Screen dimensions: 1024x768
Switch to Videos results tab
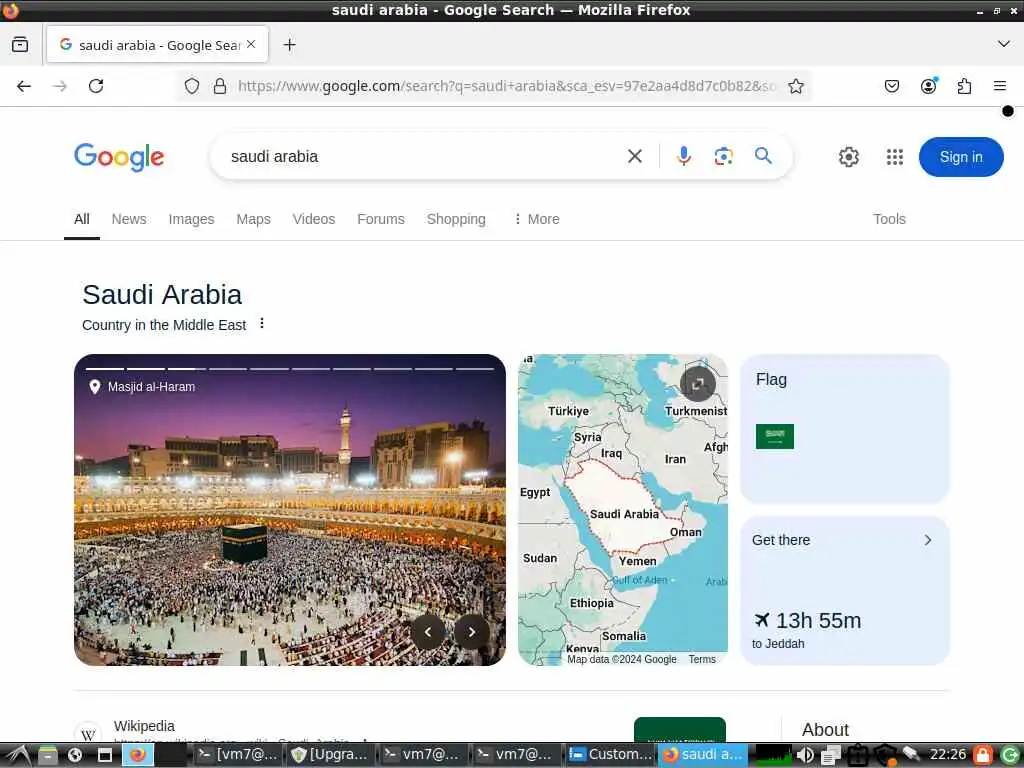pyautogui.click(x=313, y=219)
